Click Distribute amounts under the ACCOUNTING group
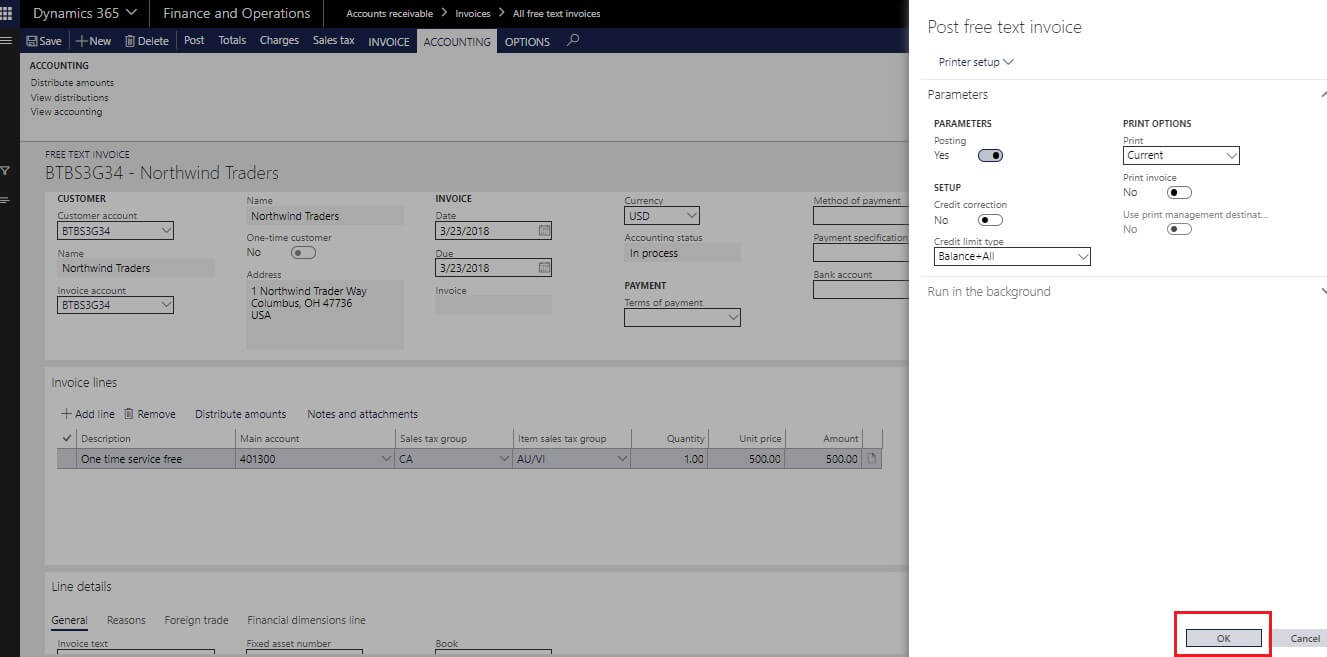 point(72,83)
